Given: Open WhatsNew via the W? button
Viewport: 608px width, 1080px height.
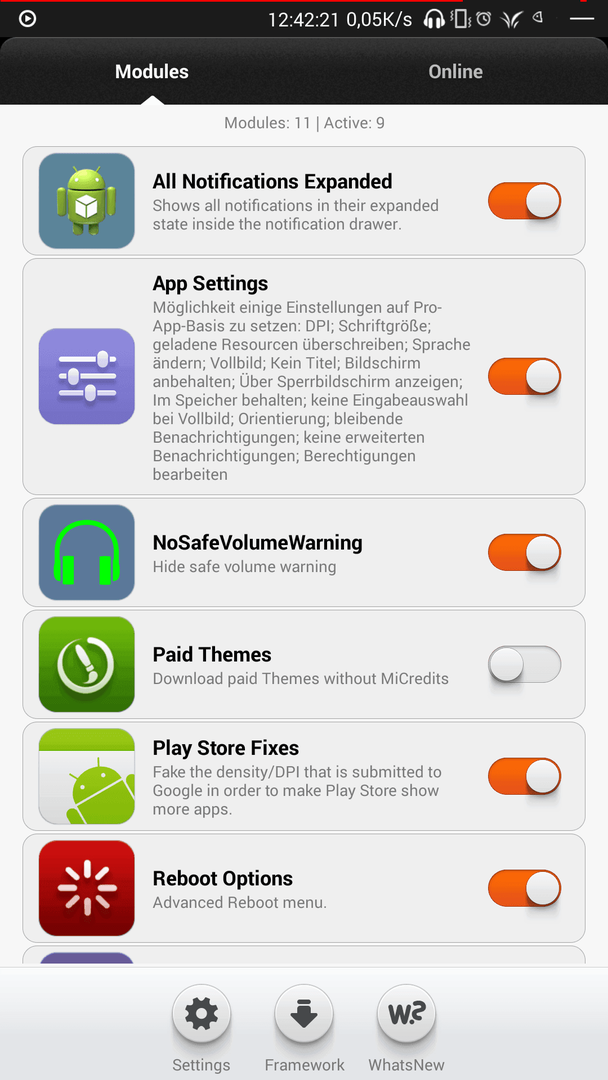Looking at the screenshot, I should [x=406, y=1014].
